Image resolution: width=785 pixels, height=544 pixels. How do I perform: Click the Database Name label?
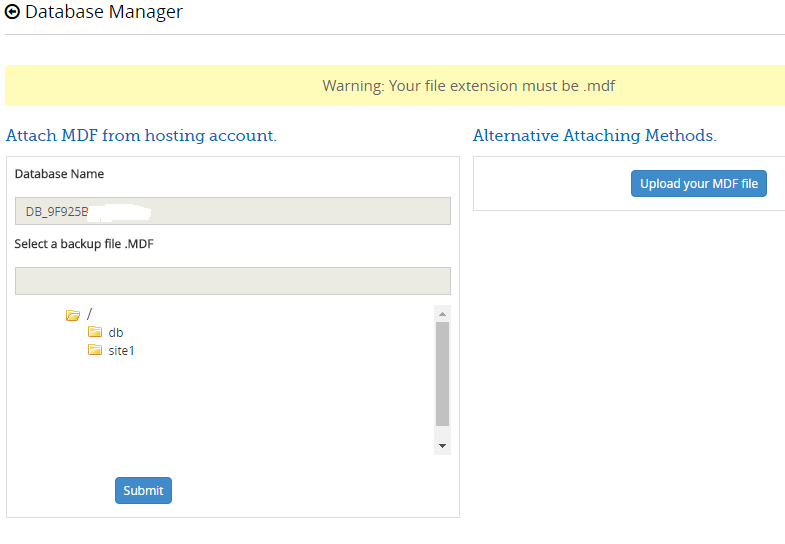pos(60,174)
